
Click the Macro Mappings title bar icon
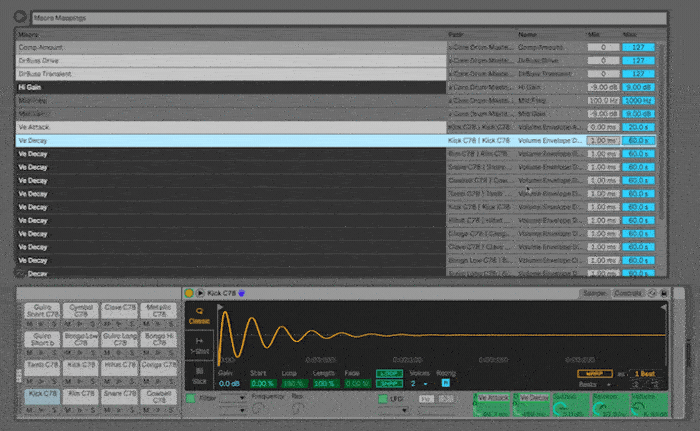pos(20,17)
